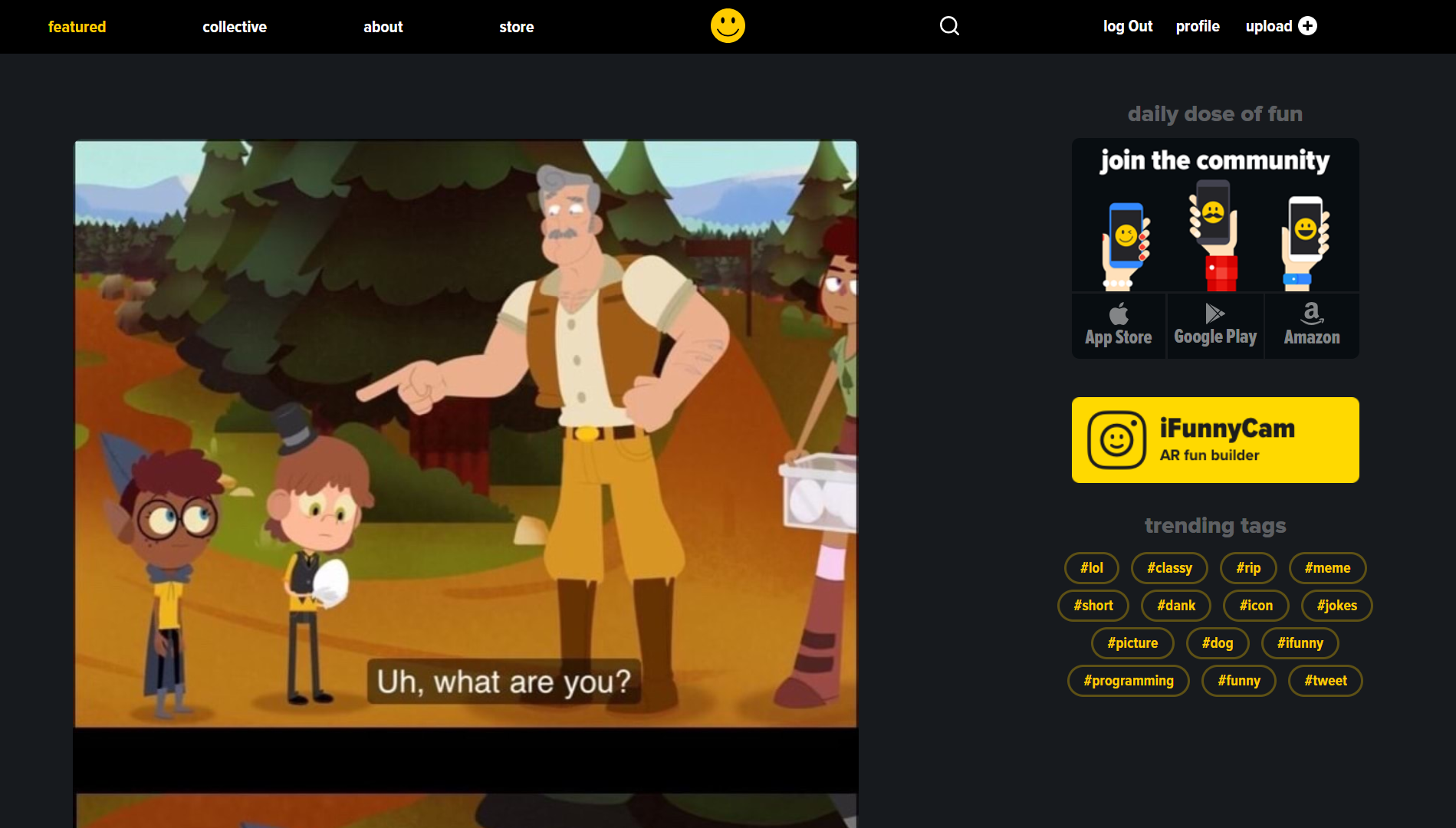Viewport: 1456px width, 828px height.
Task: Select the #programming trending tag
Action: tap(1129, 681)
